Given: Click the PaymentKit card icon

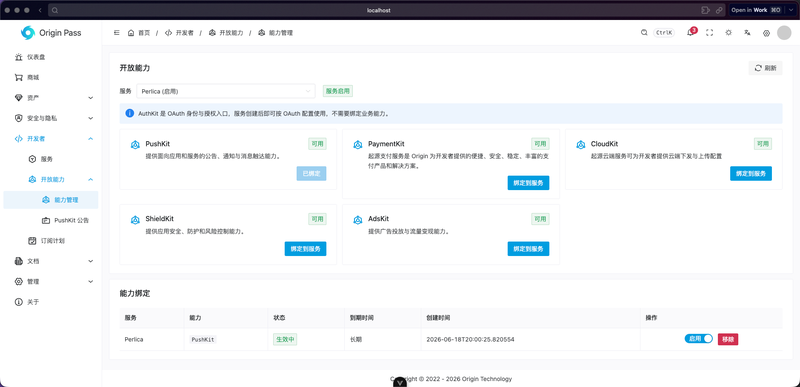Looking at the screenshot, I should pos(358,145).
